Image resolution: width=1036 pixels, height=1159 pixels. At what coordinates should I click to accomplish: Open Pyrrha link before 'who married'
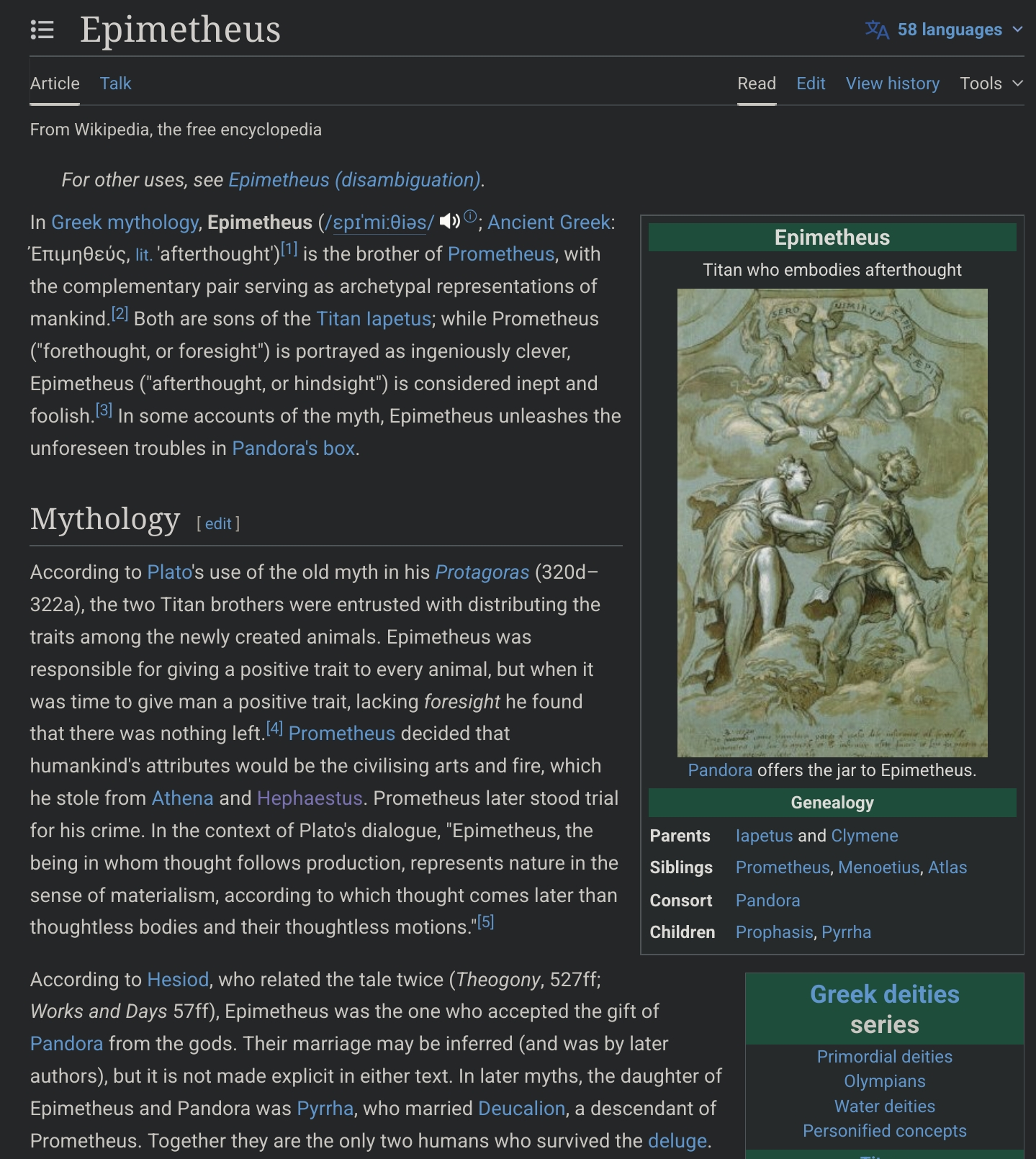tap(325, 1109)
